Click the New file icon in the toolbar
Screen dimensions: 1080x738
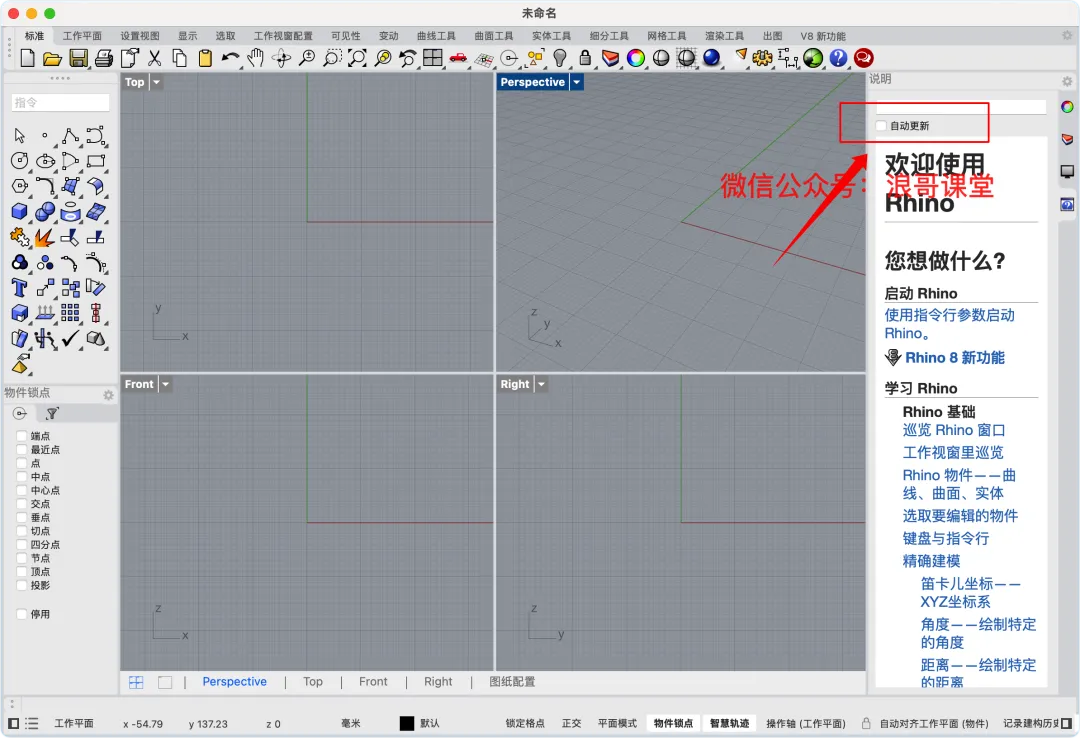(x=28, y=58)
